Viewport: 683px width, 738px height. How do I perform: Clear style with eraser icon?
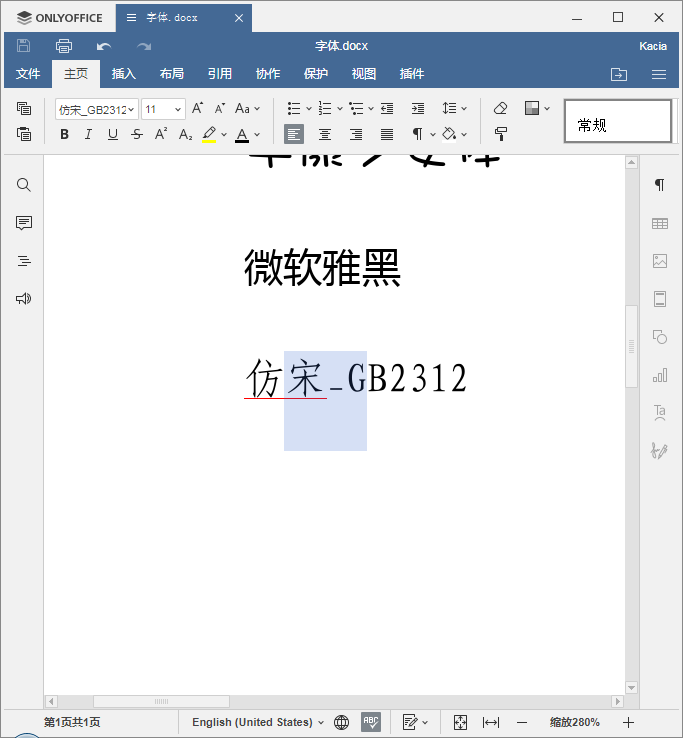[500, 109]
